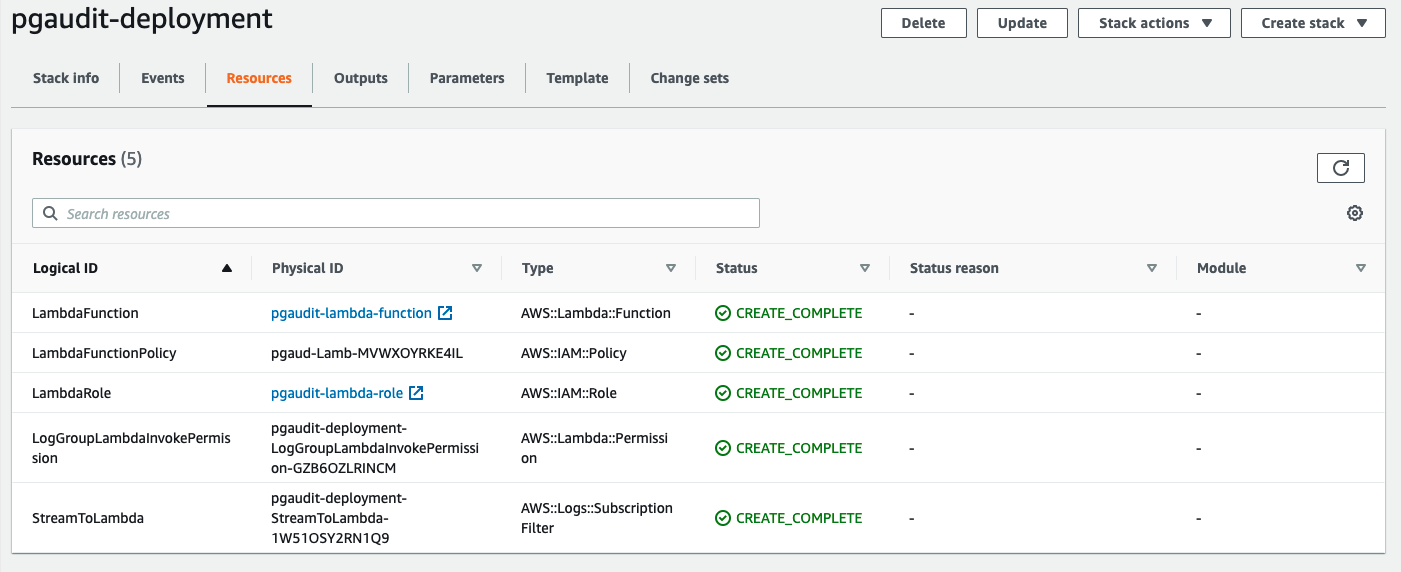Click the refresh resources icon button
This screenshot has height=572, width=1401.
point(1340,168)
